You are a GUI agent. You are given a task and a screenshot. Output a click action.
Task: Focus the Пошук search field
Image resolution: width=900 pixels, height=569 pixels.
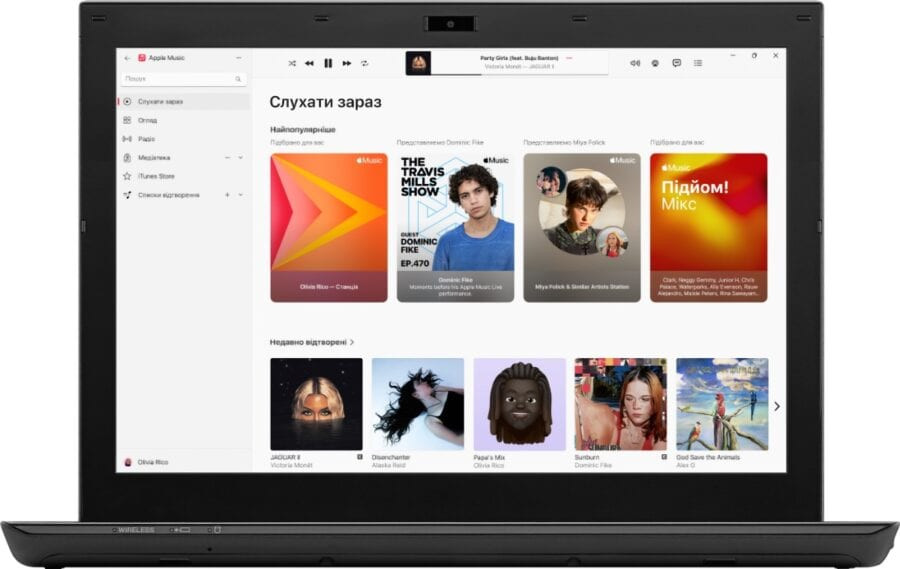(184, 79)
